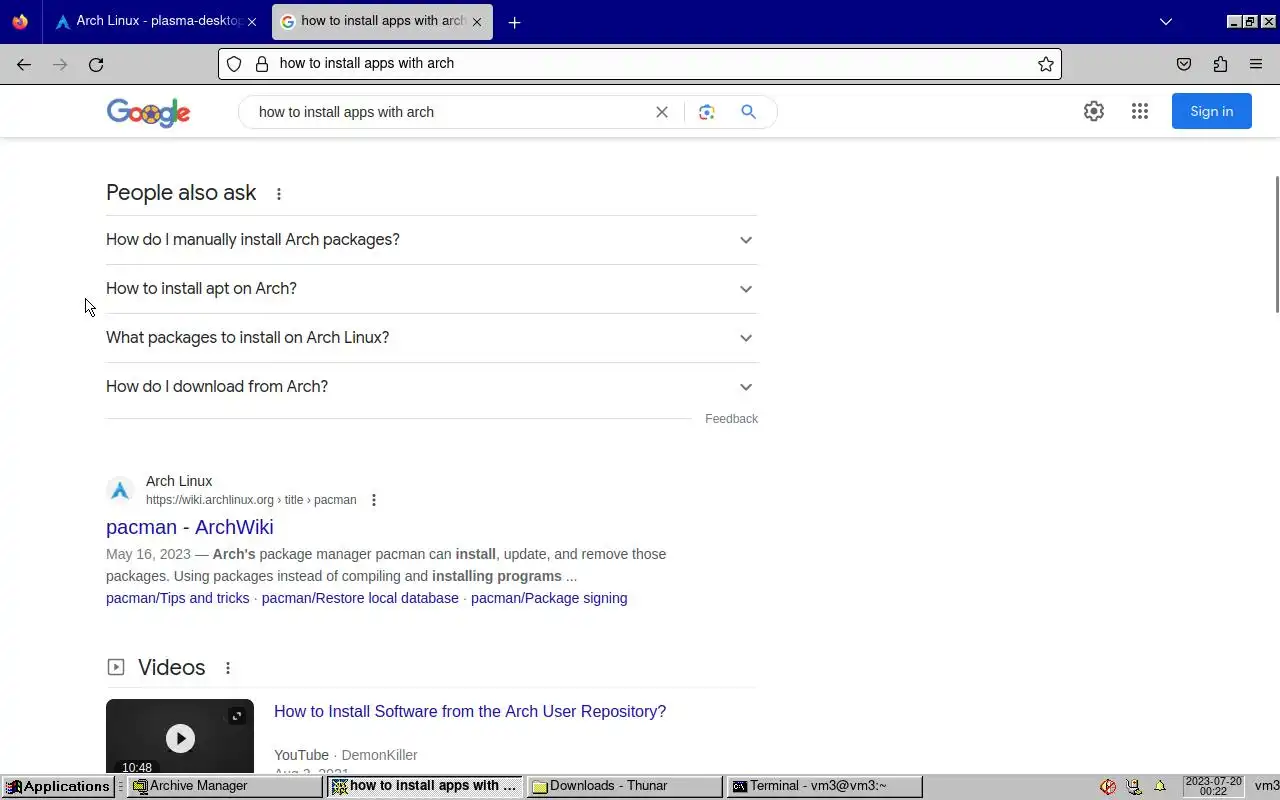
Task: Click the video expand icon on thumbnail
Action: 237,716
